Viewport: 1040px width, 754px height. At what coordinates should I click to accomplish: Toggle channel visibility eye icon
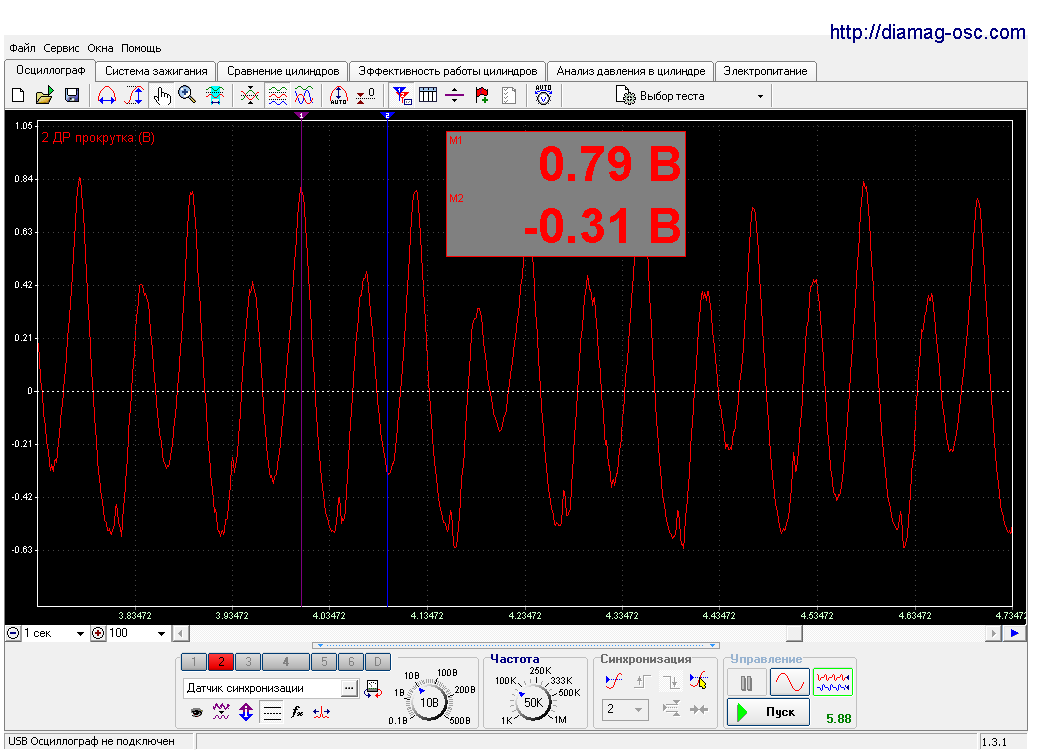point(196,713)
